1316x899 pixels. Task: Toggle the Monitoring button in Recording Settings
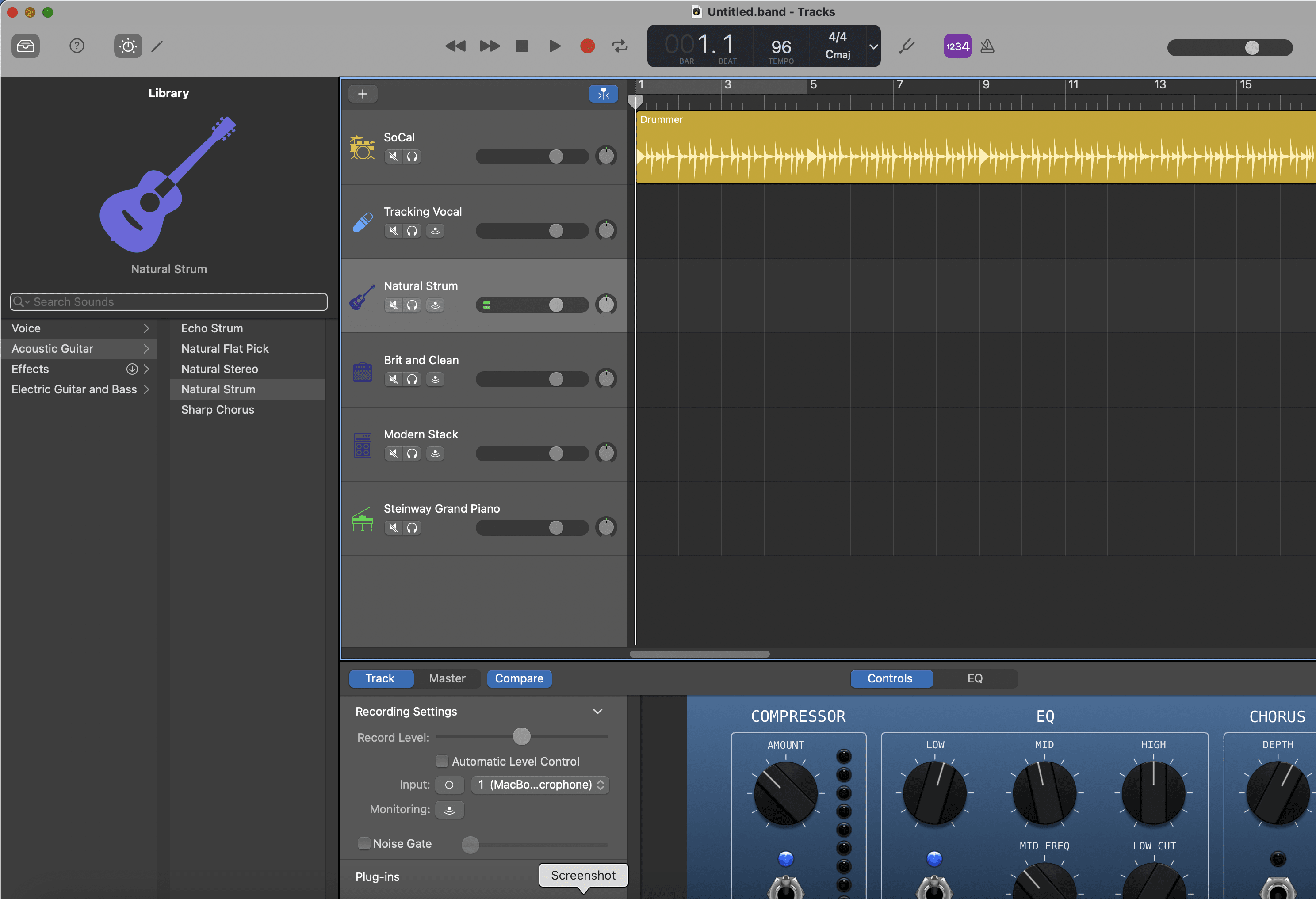pos(450,810)
